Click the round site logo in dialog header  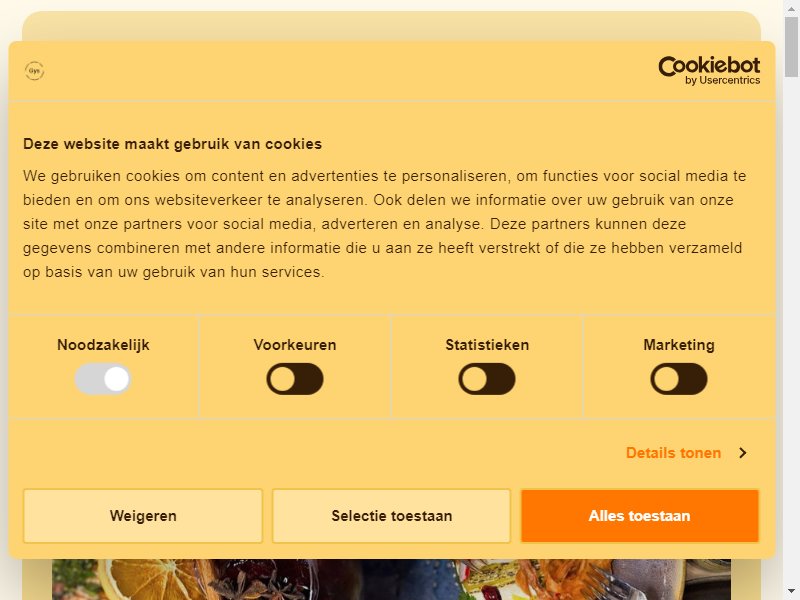coord(34,70)
